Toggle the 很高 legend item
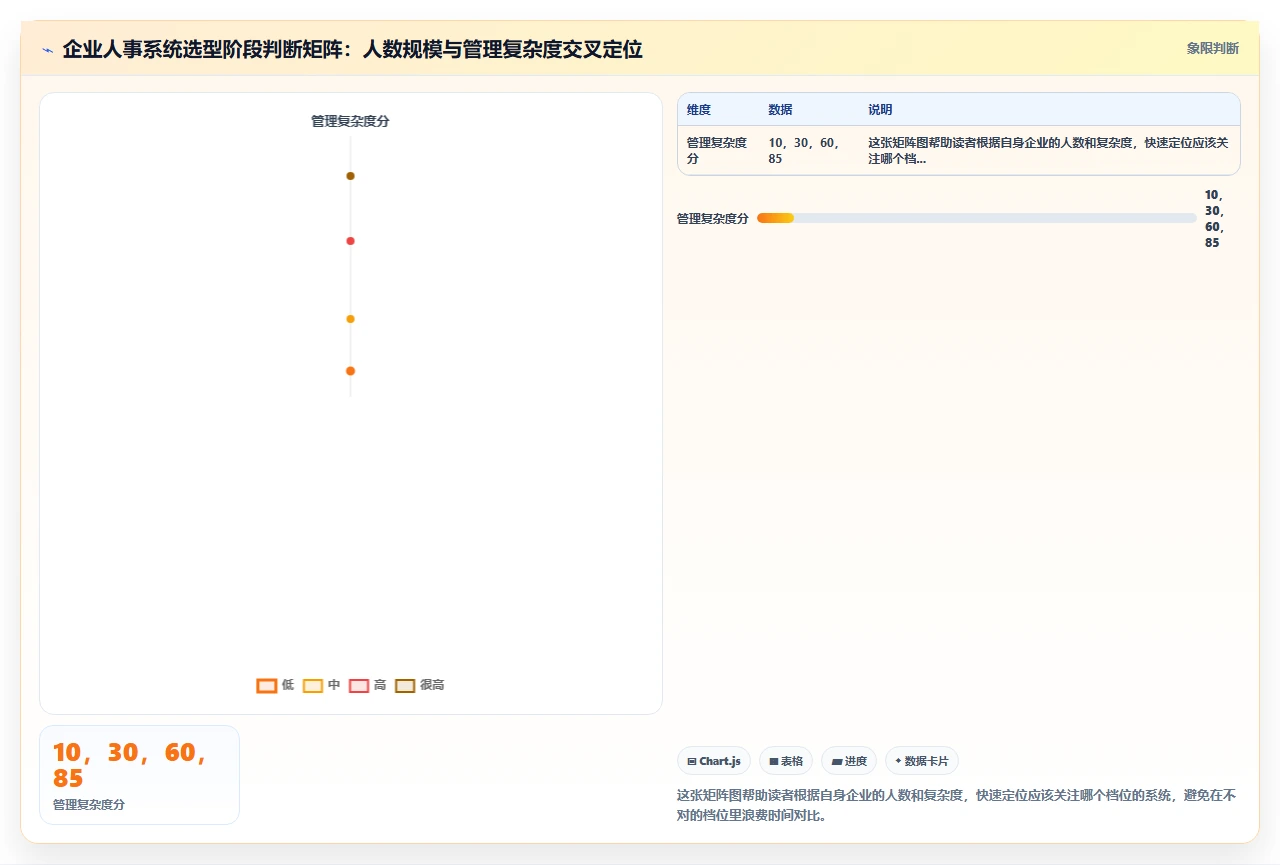 (420, 685)
